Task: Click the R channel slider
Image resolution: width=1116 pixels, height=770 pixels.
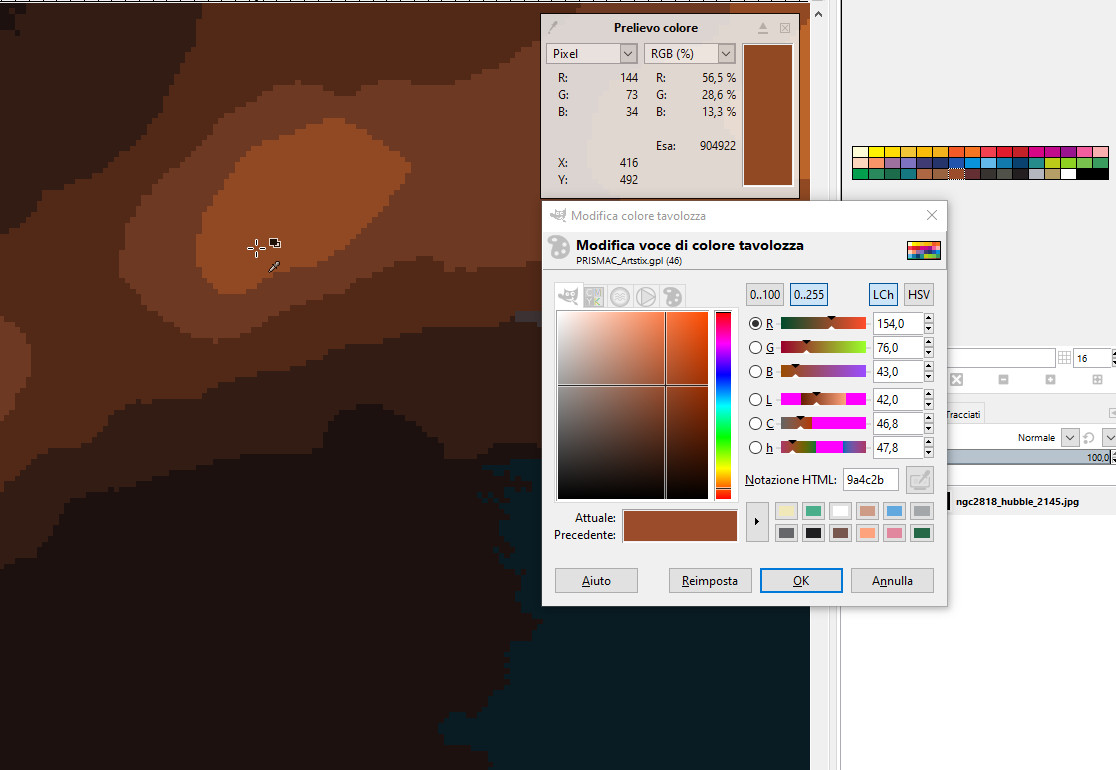Action: pos(823,324)
